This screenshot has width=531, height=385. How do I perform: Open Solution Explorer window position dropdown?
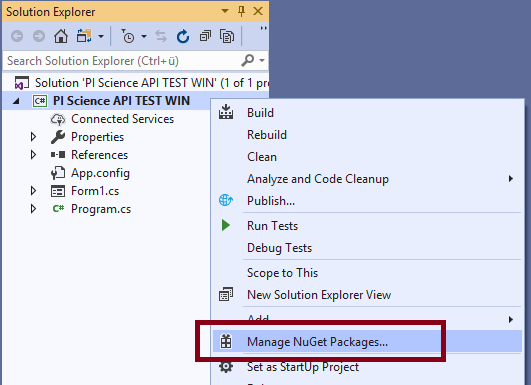point(225,11)
